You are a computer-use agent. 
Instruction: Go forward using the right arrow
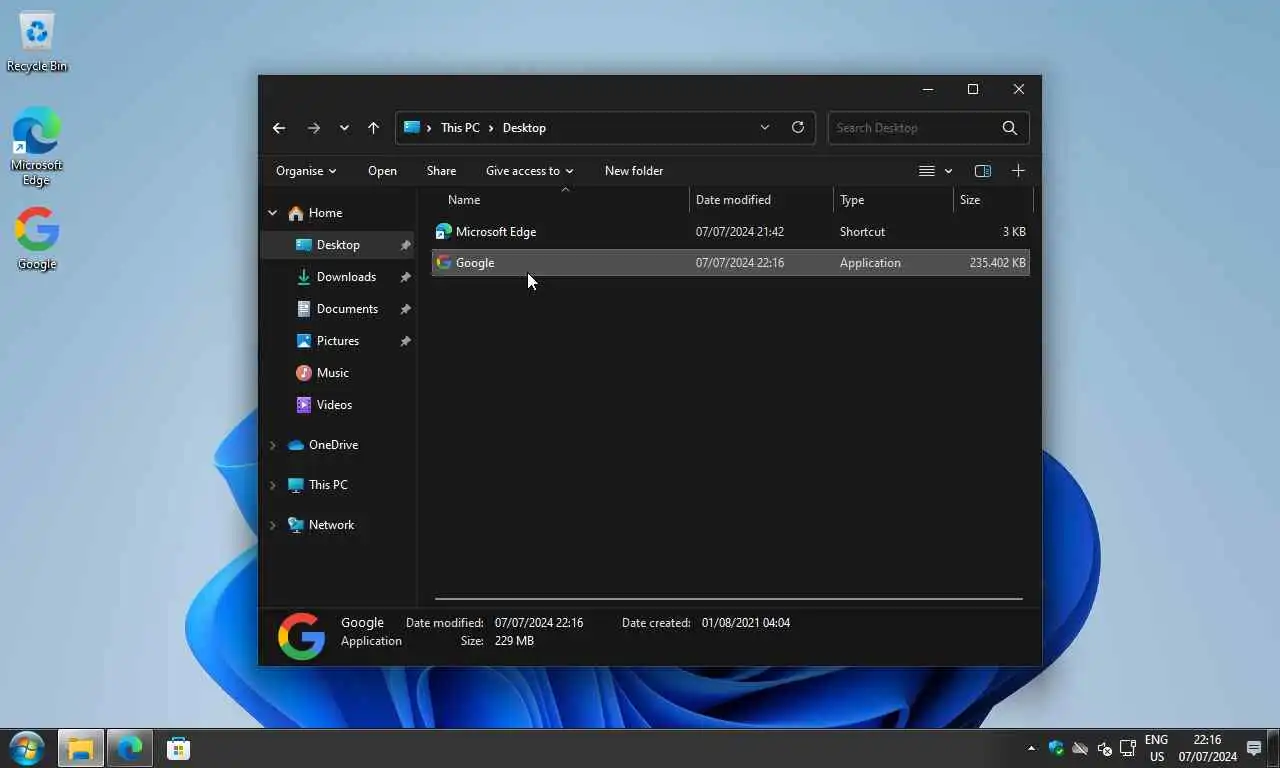pos(314,128)
